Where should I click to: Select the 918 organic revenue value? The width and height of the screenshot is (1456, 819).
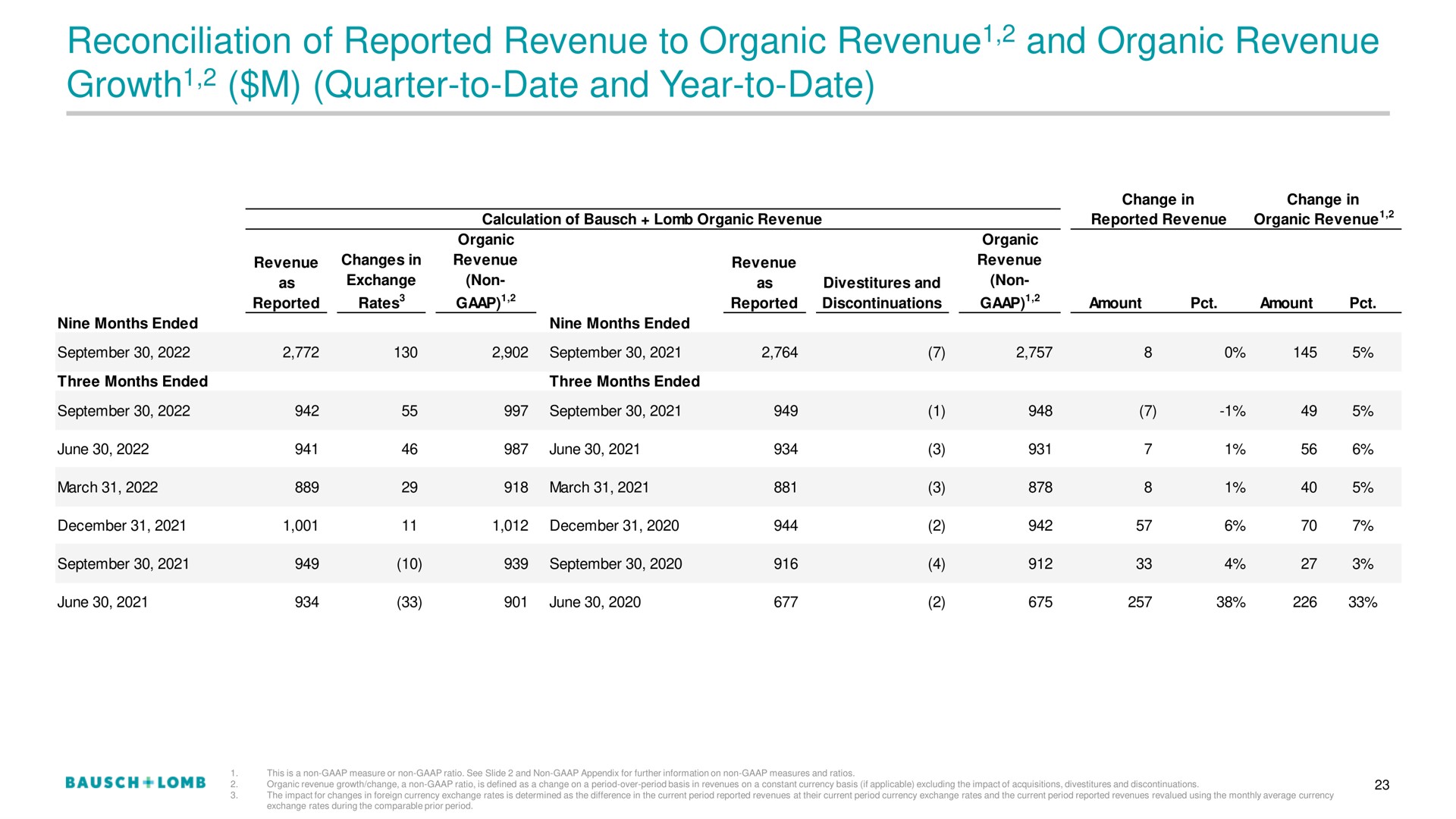(516, 488)
